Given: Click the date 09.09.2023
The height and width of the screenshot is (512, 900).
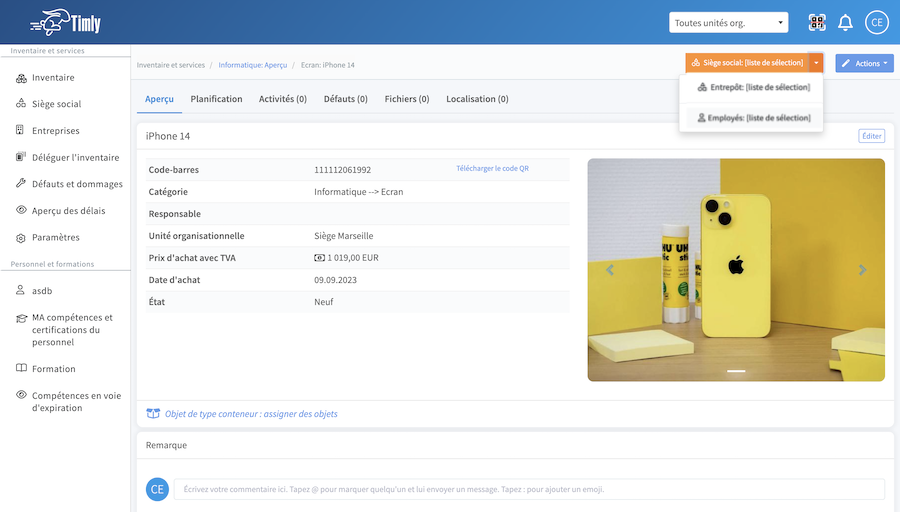Looking at the screenshot, I should [x=335, y=280].
